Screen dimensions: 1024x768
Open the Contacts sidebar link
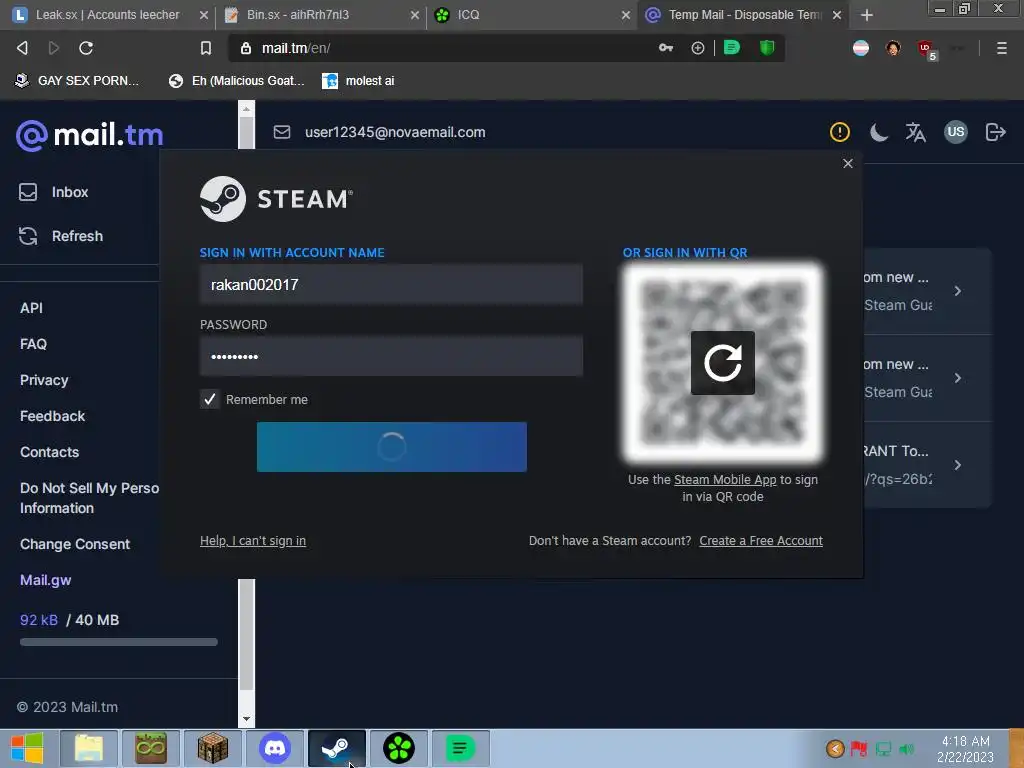[50, 452]
